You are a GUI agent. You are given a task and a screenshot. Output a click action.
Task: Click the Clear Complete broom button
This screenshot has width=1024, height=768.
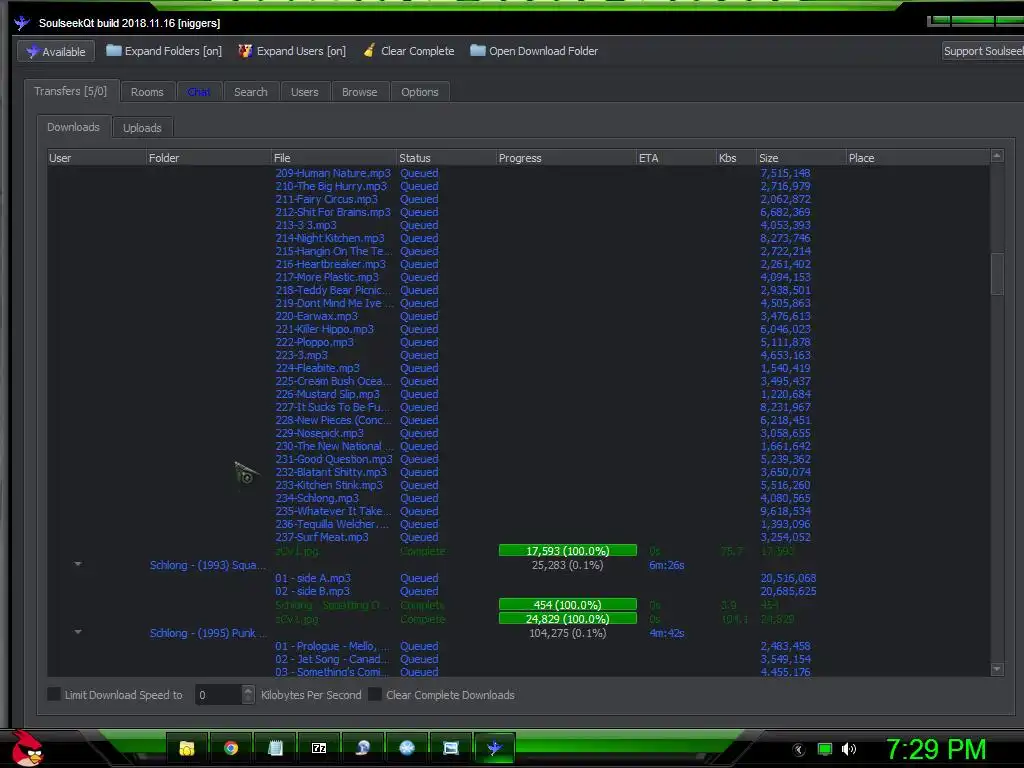pos(409,51)
